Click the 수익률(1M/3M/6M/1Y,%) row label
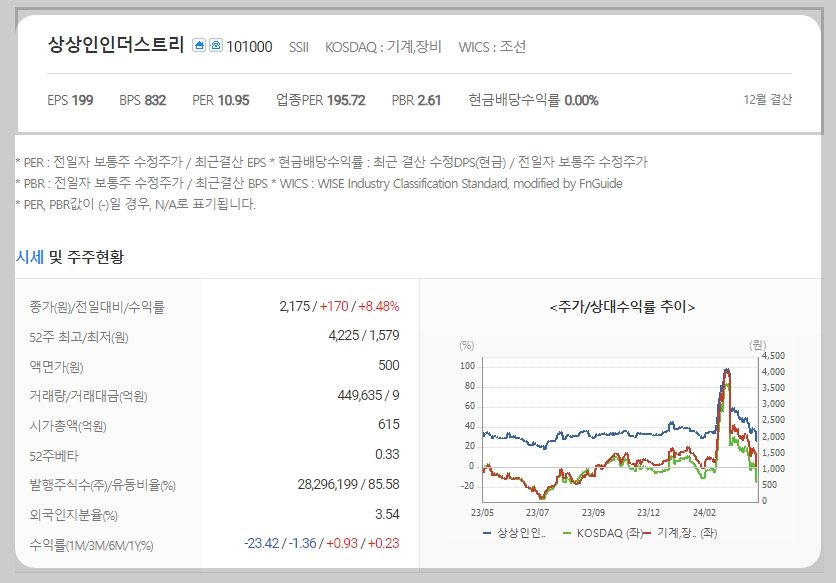Image resolution: width=836 pixels, height=583 pixels. point(91,546)
